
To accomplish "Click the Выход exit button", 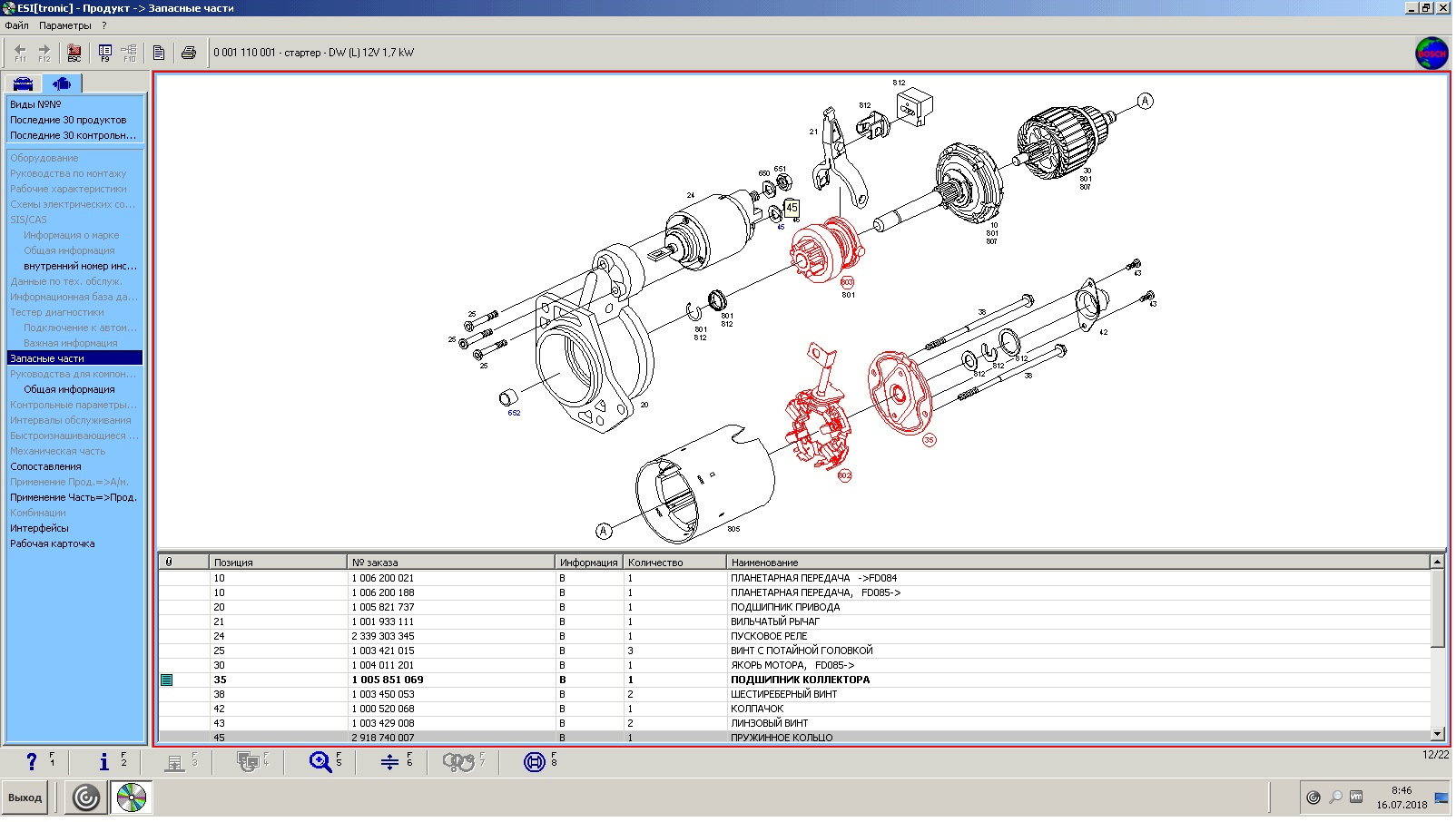I will [25, 798].
